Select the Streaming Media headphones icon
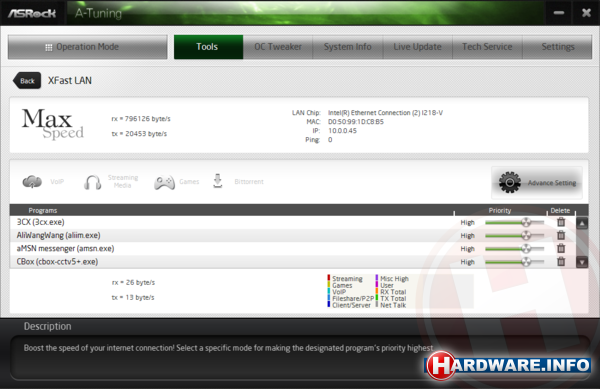600x389 pixels. point(92,182)
